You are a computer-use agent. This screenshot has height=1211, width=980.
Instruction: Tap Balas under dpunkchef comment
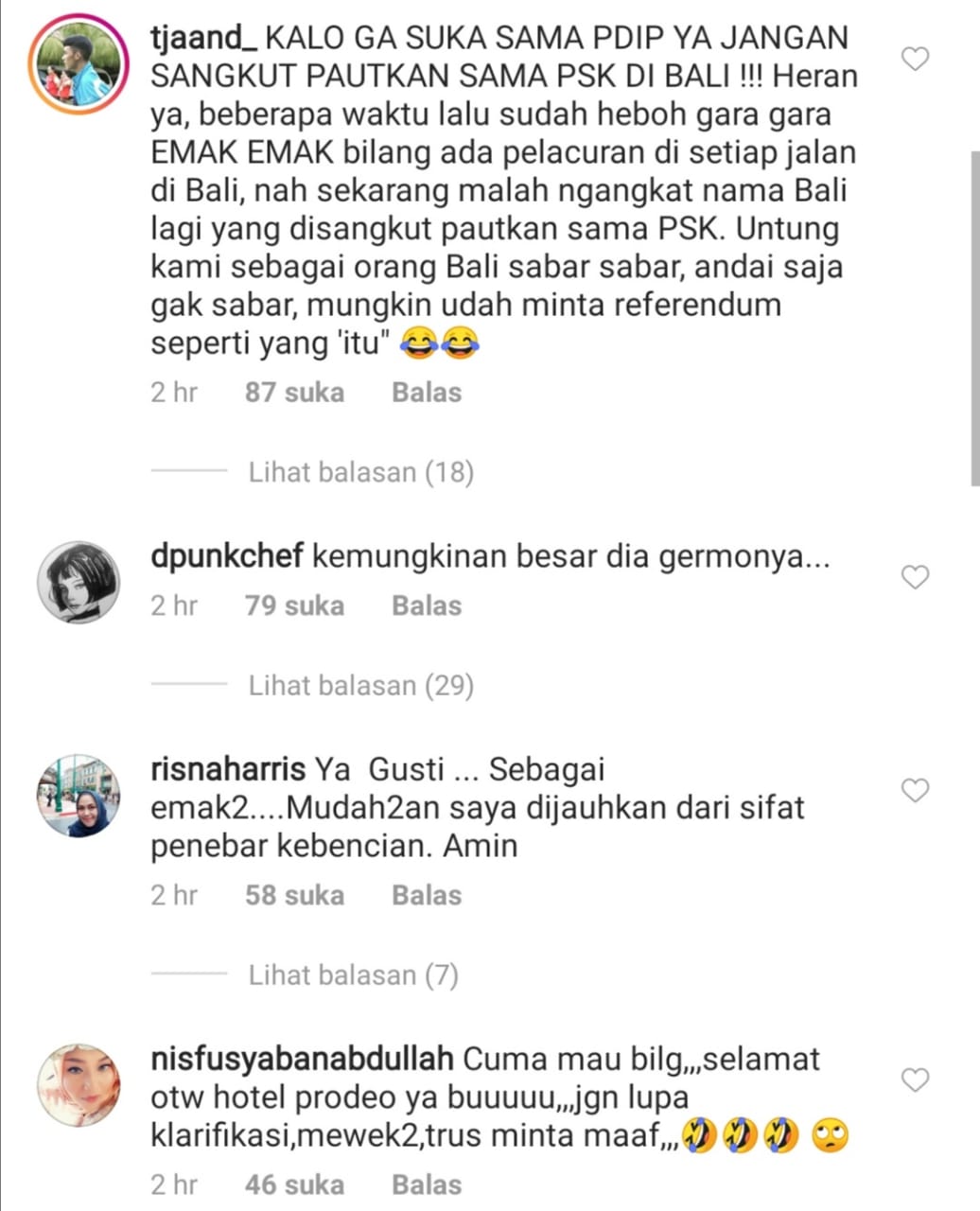pos(427,605)
